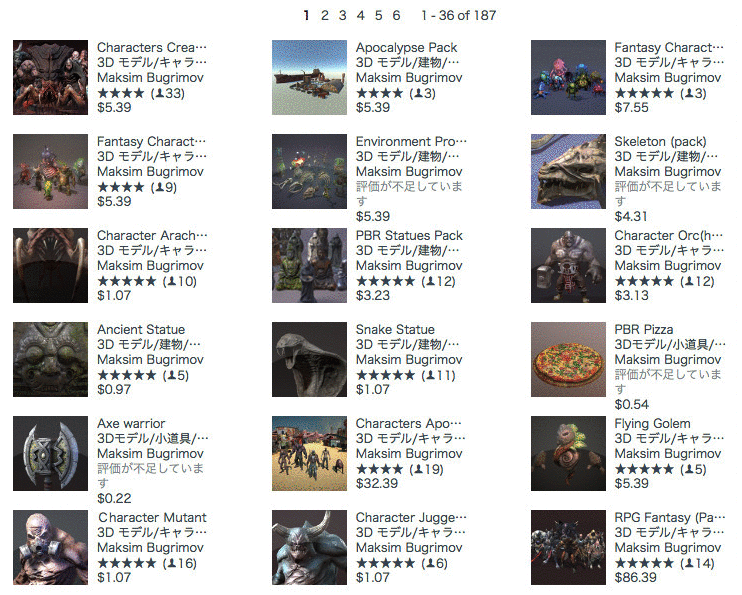Open the Flying Golem thumbnail
Viewport: 742px width, 595px height.
pos(568,453)
